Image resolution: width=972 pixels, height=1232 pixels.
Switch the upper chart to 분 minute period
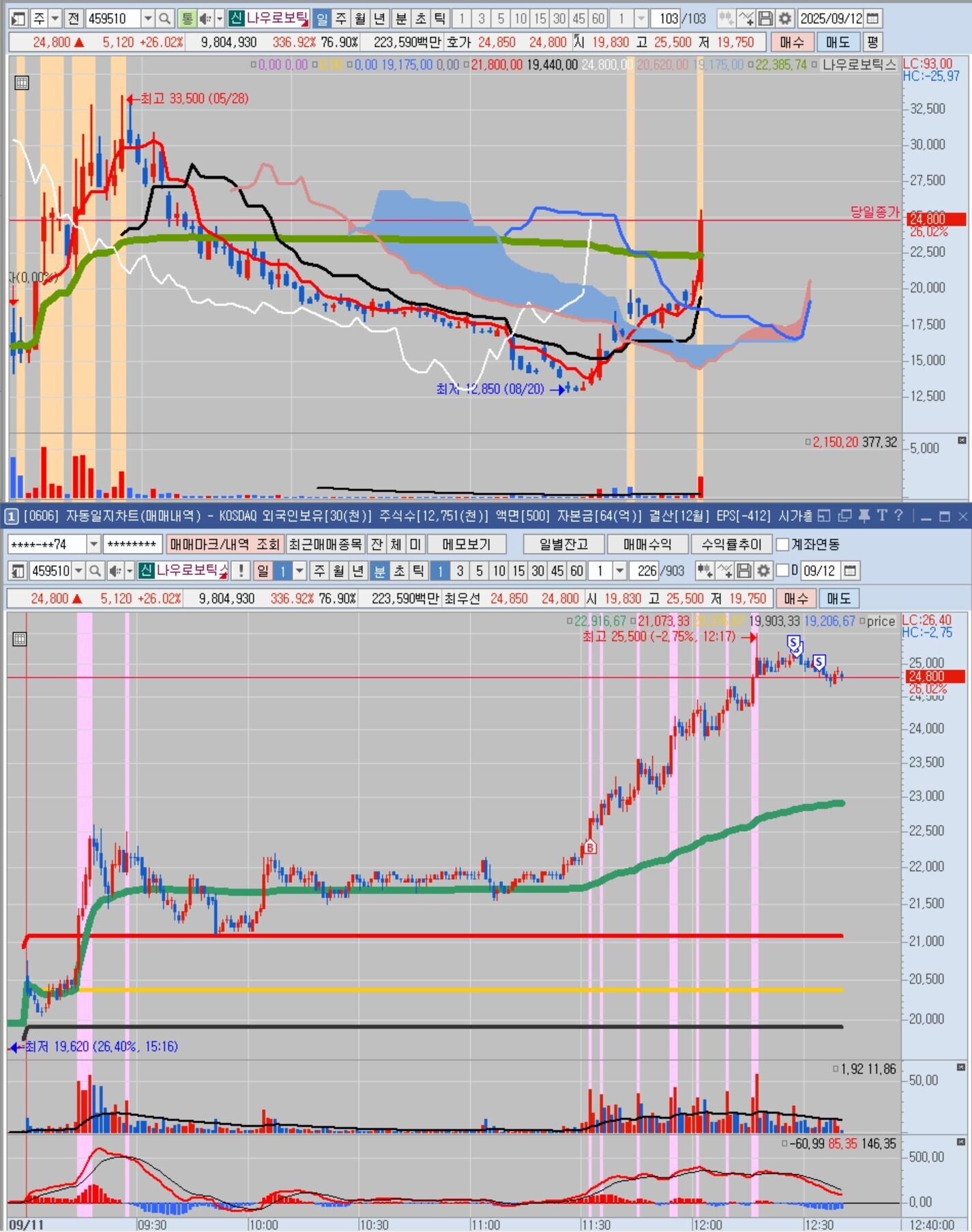point(401,18)
